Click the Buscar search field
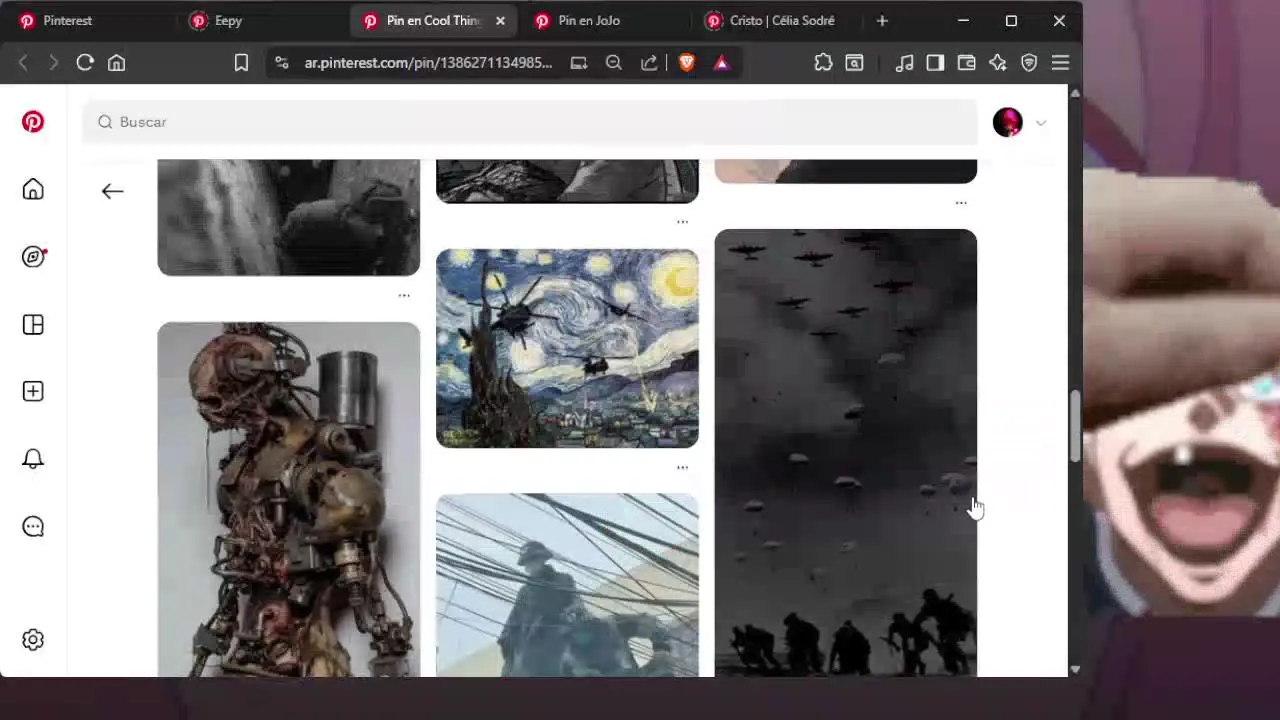Viewport: 1280px width, 720px height. 530,122
